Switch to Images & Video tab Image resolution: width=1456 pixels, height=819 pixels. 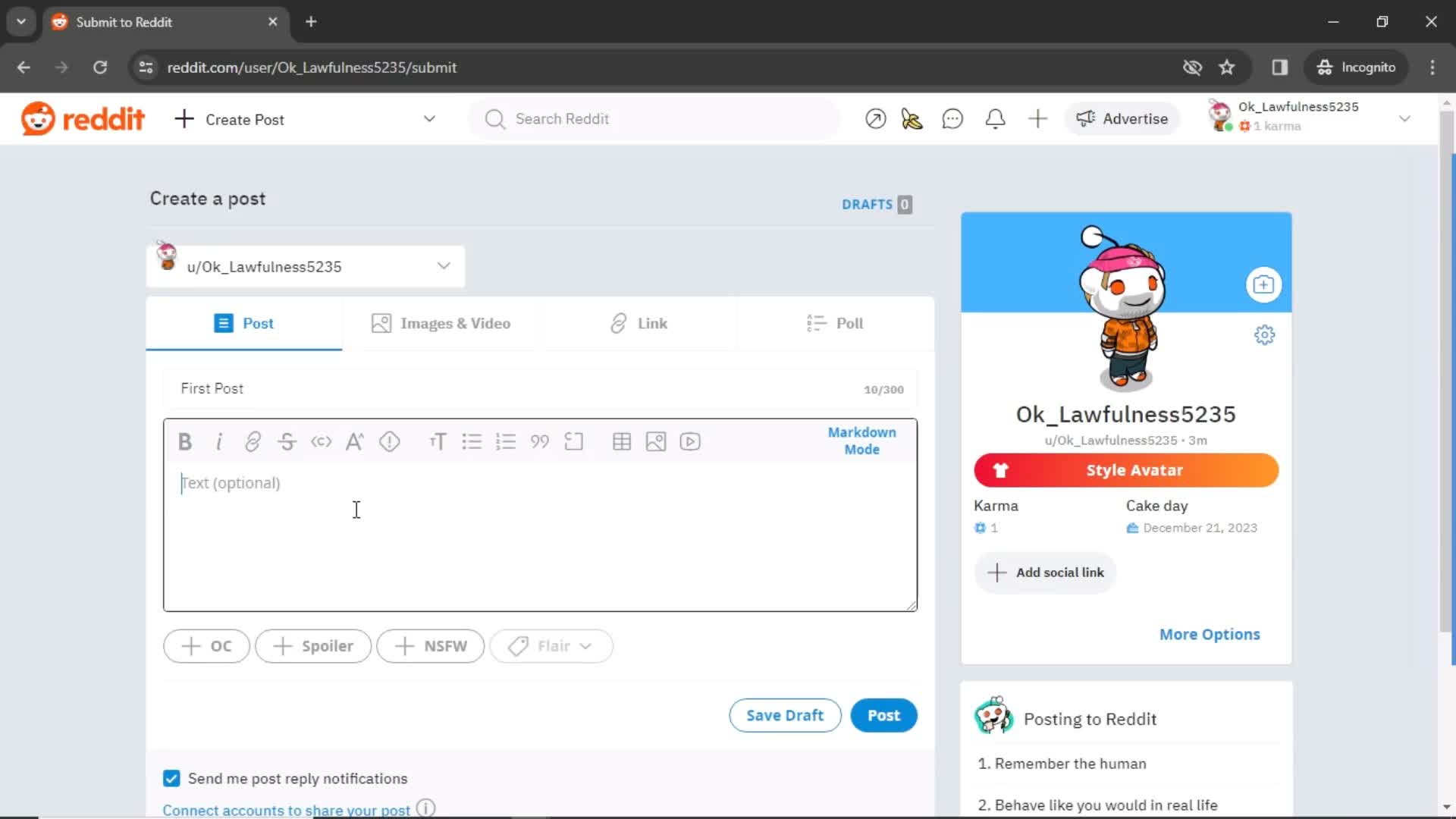[x=442, y=323]
